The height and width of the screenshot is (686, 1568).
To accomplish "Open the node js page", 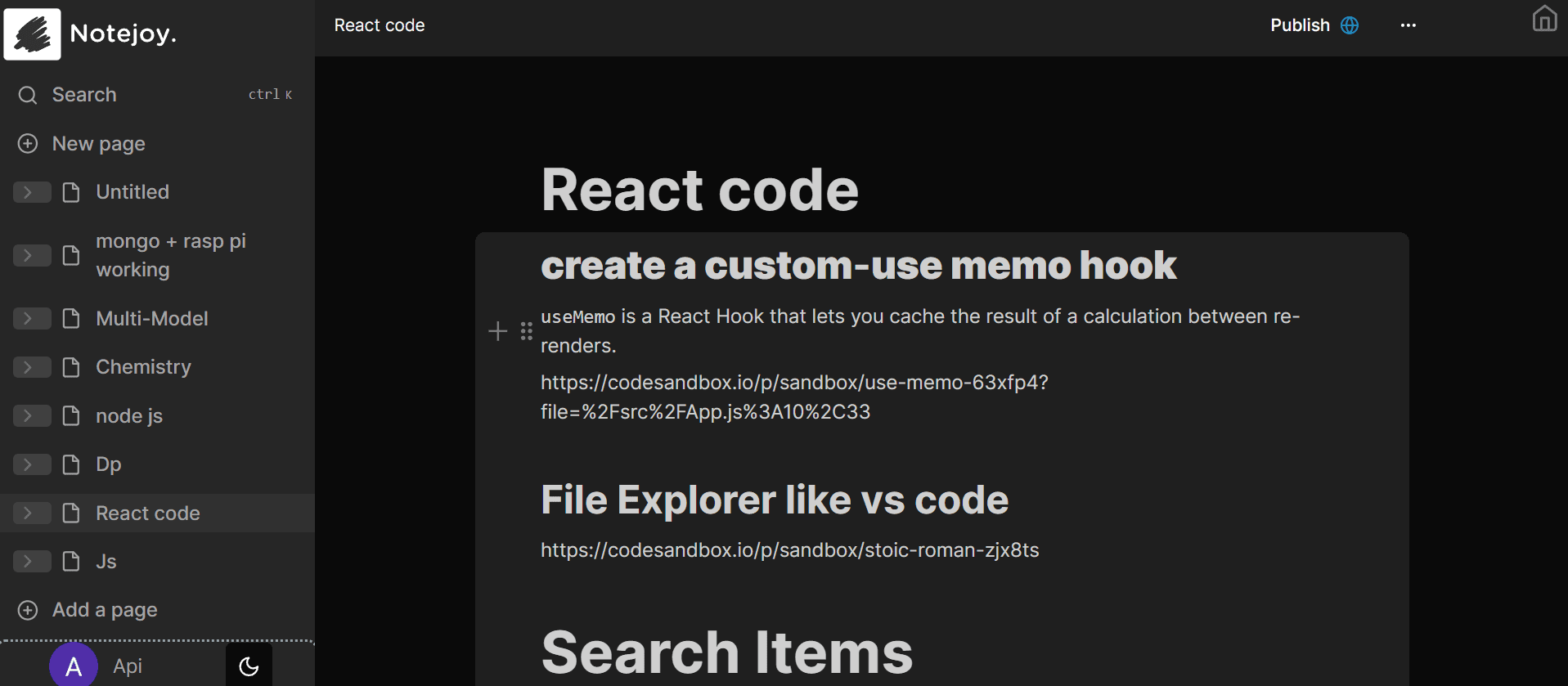I will coord(129,416).
